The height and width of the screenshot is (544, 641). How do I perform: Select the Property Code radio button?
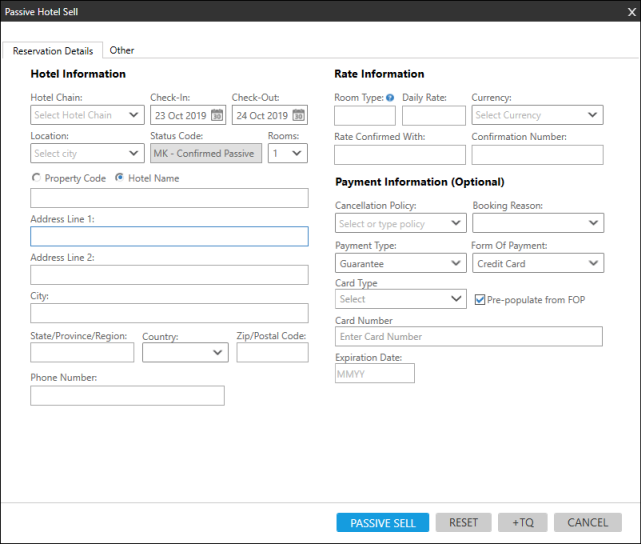click(x=37, y=177)
